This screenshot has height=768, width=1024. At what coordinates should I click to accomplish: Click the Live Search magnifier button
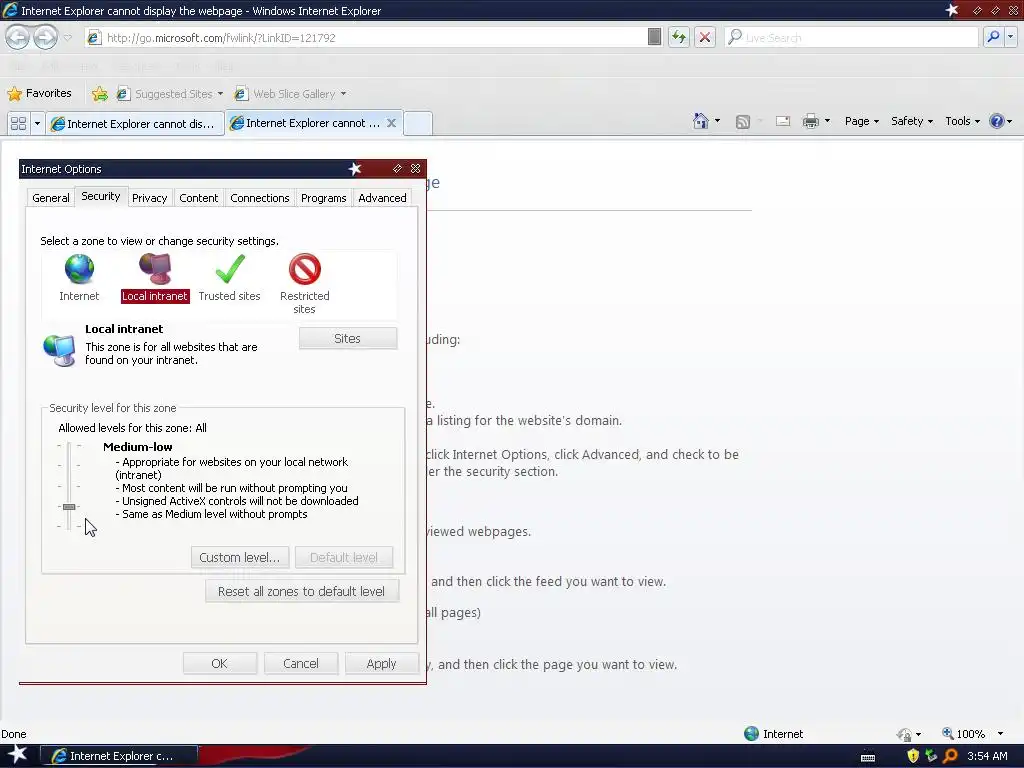[x=993, y=37]
